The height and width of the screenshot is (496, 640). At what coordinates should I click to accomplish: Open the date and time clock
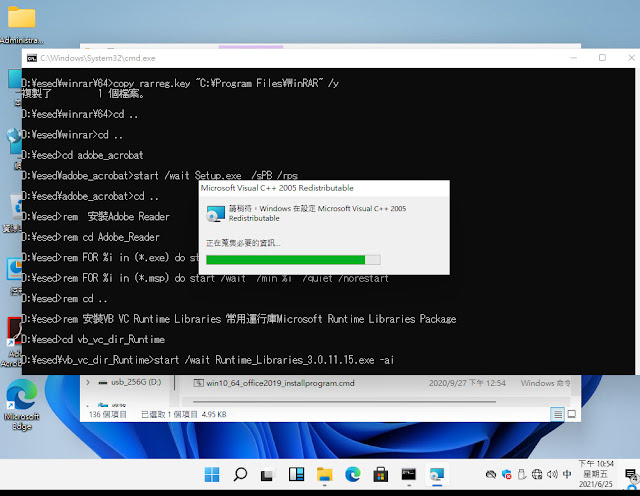pos(596,474)
